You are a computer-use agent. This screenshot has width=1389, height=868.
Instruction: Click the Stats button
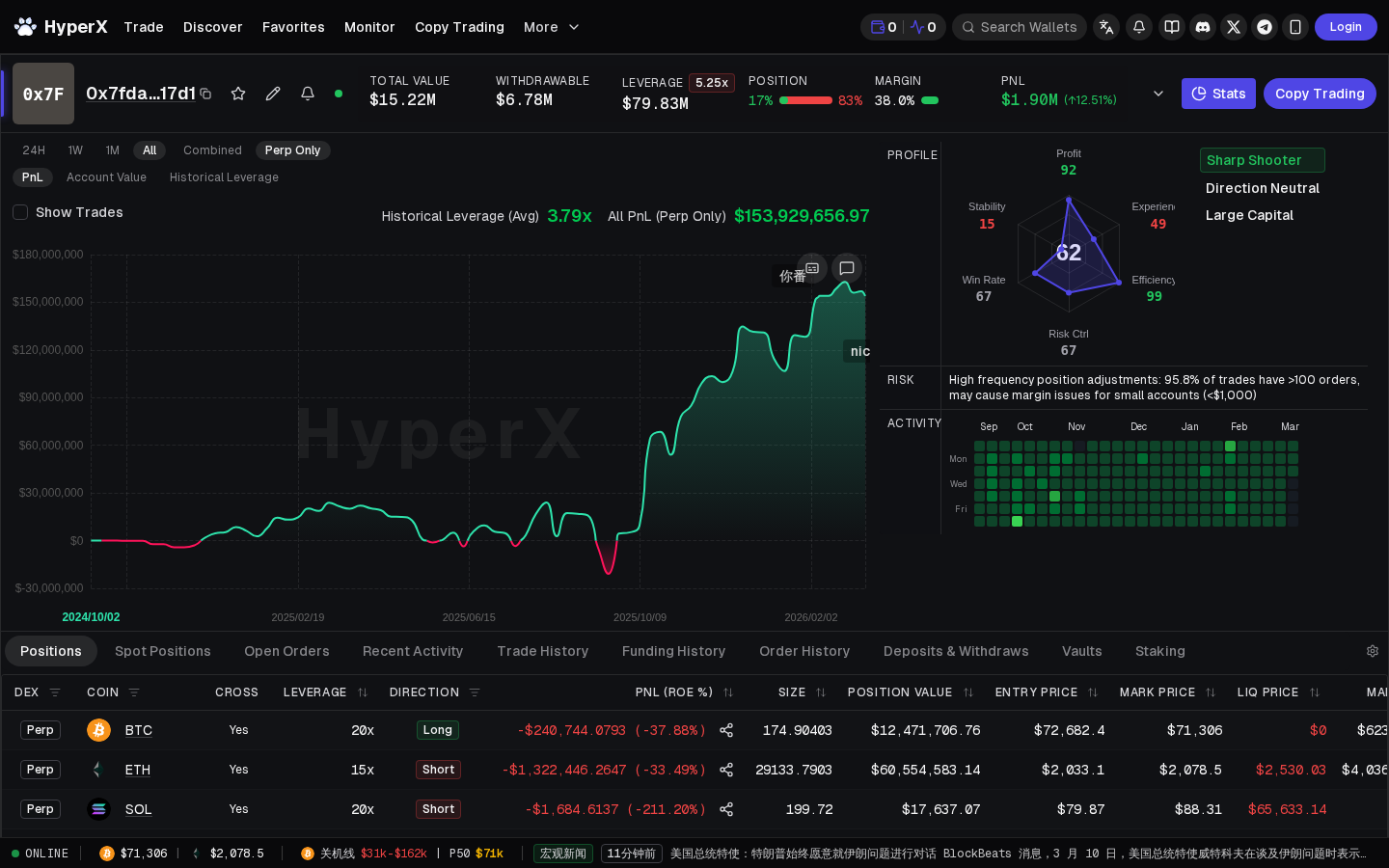click(x=1218, y=94)
